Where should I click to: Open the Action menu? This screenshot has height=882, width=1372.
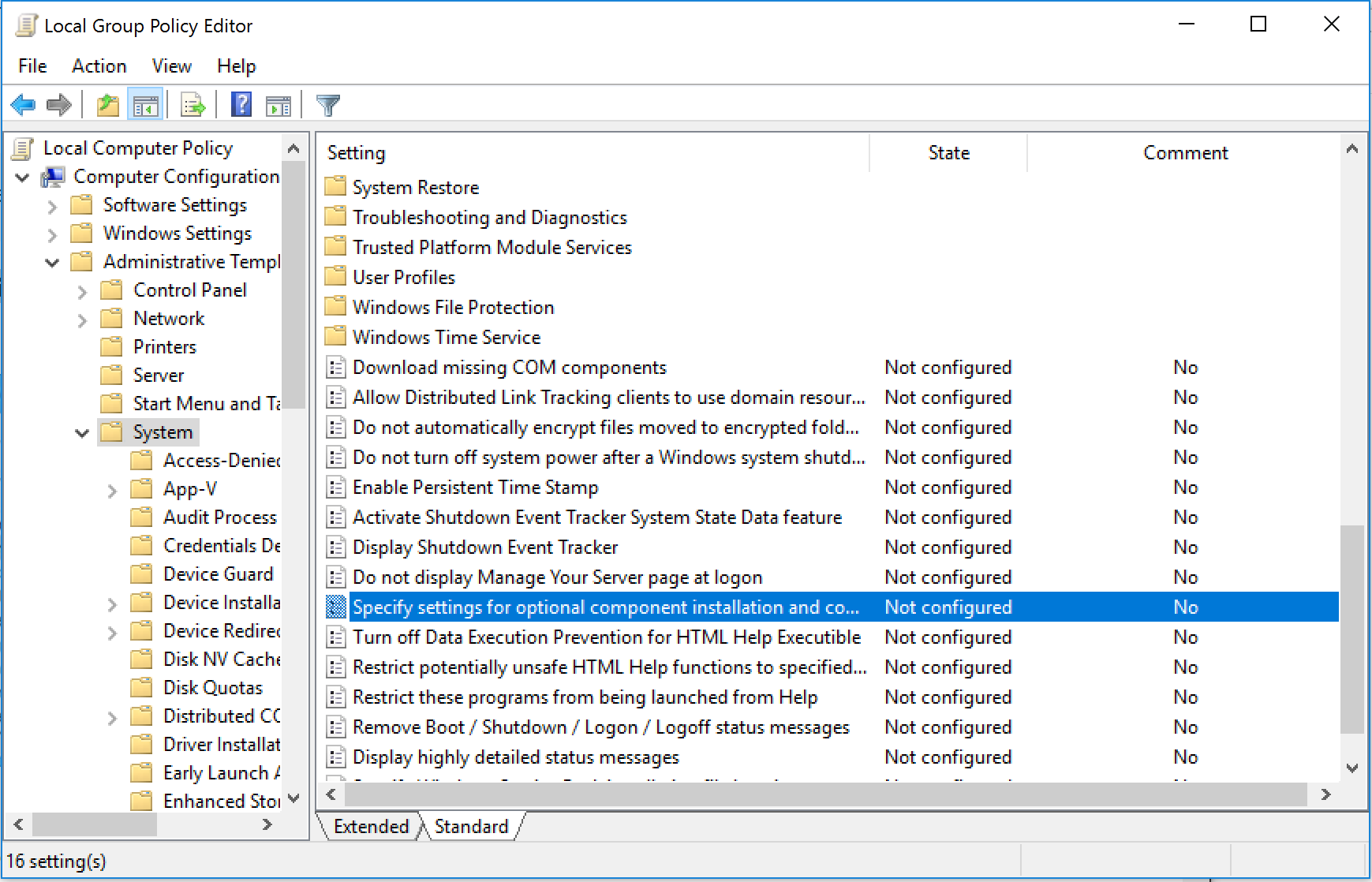99,66
